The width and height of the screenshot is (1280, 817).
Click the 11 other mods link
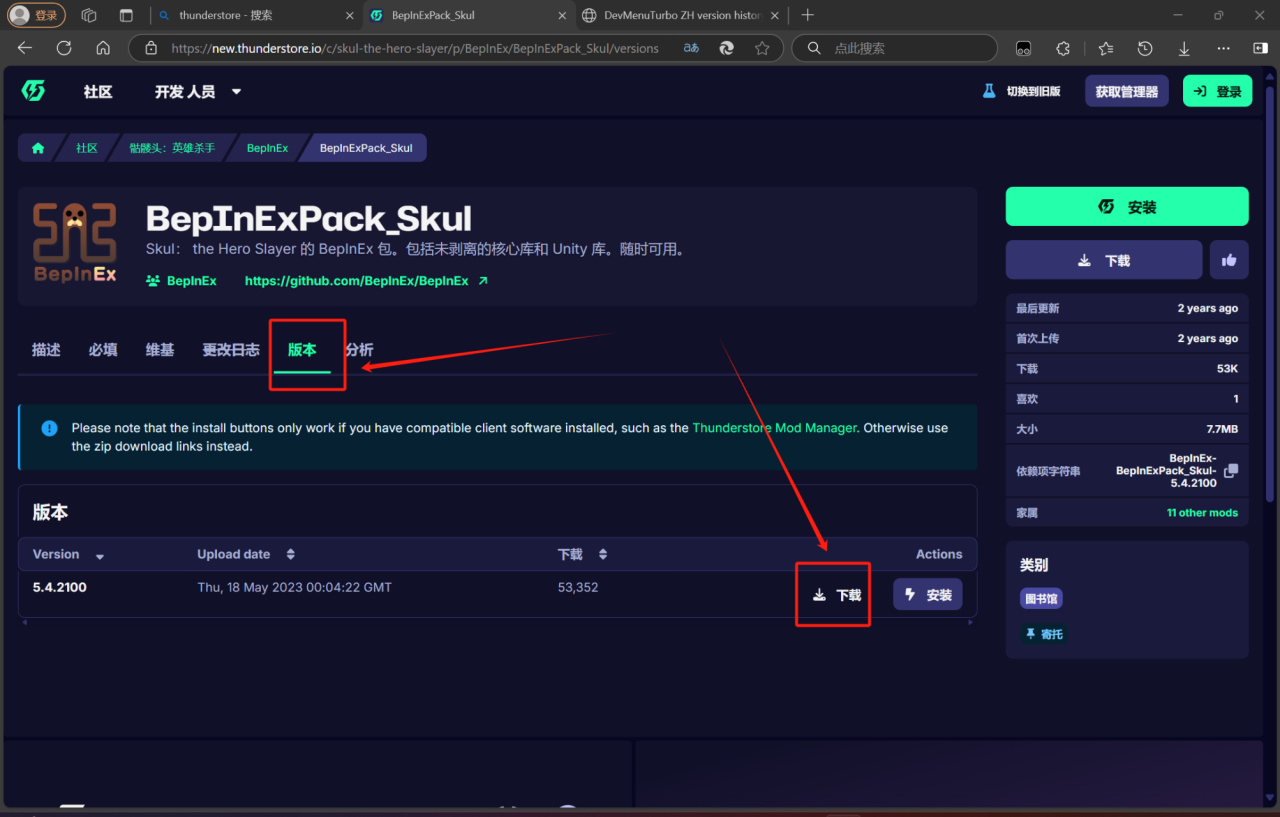(1202, 513)
